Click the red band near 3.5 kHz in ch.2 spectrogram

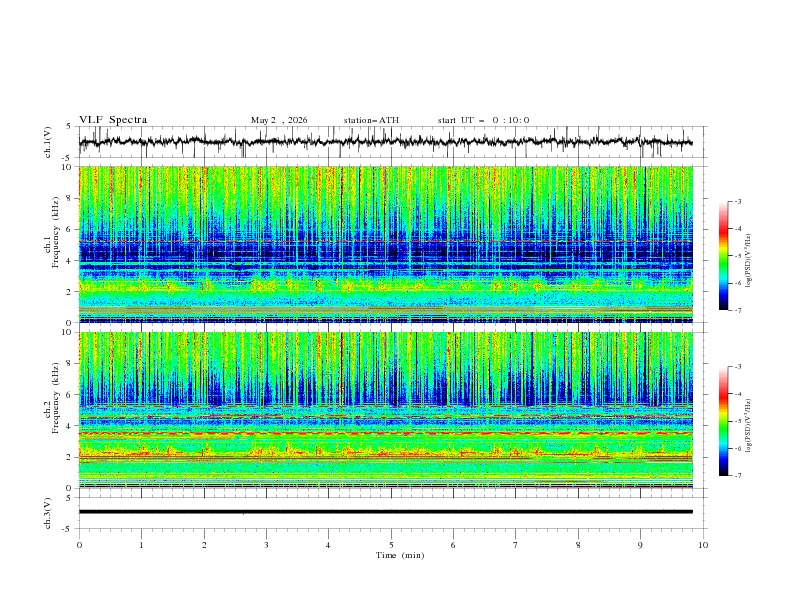point(385,434)
